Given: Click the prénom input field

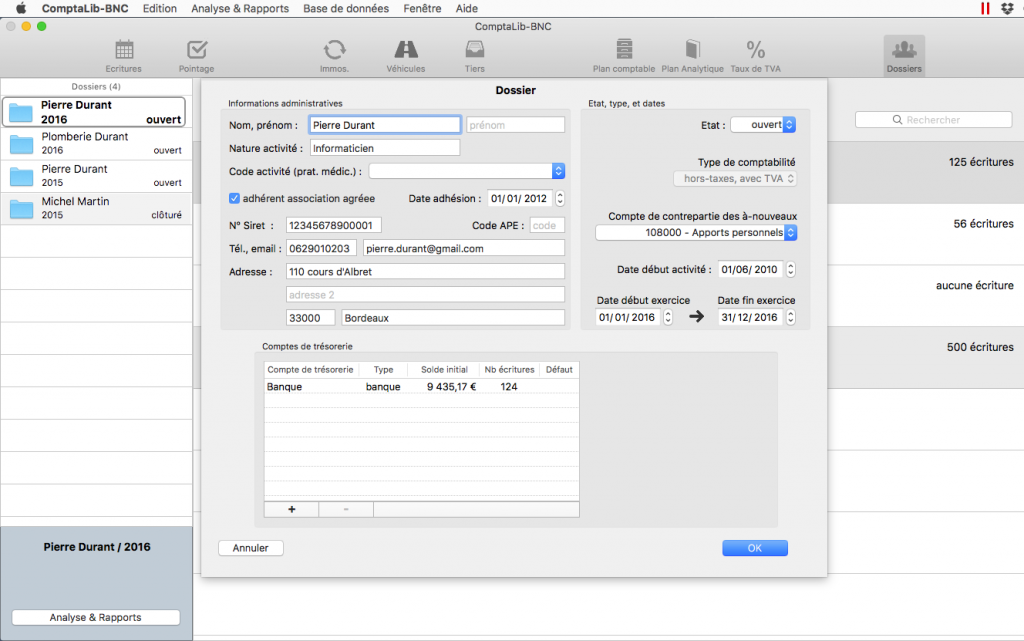Looking at the screenshot, I should 515,125.
